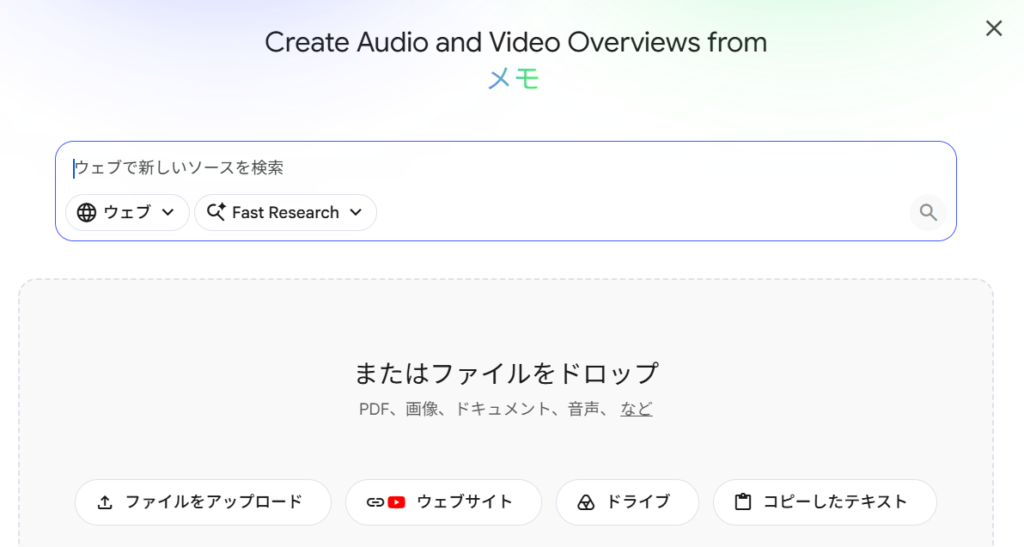The height and width of the screenshot is (547, 1024).
Task: Click the またはファイルをドロップ heading text
Action: point(506,373)
